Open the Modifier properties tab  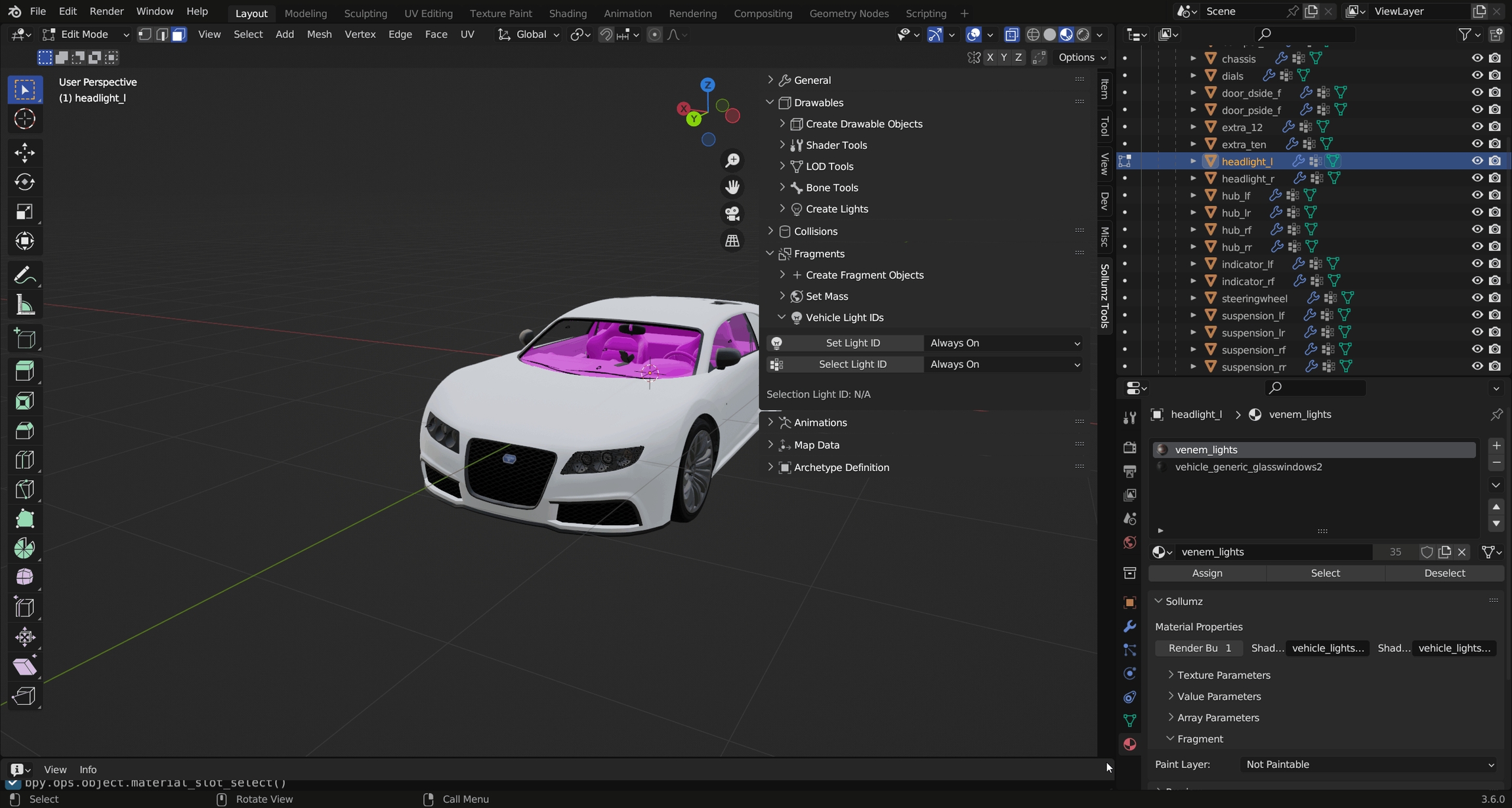tap(1129, 626)
